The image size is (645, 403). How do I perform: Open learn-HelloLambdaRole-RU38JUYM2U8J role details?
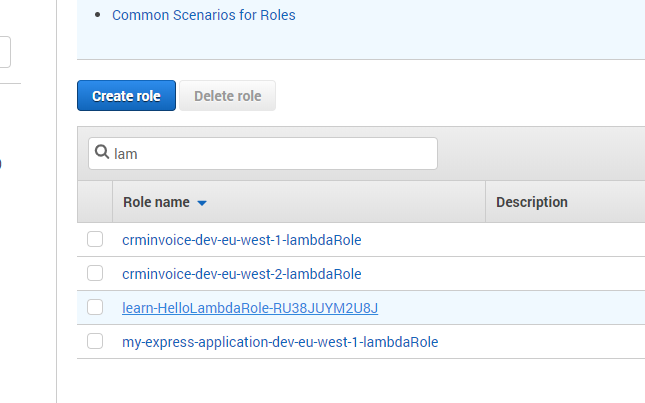pyautogui.click(x=250, y=308)
